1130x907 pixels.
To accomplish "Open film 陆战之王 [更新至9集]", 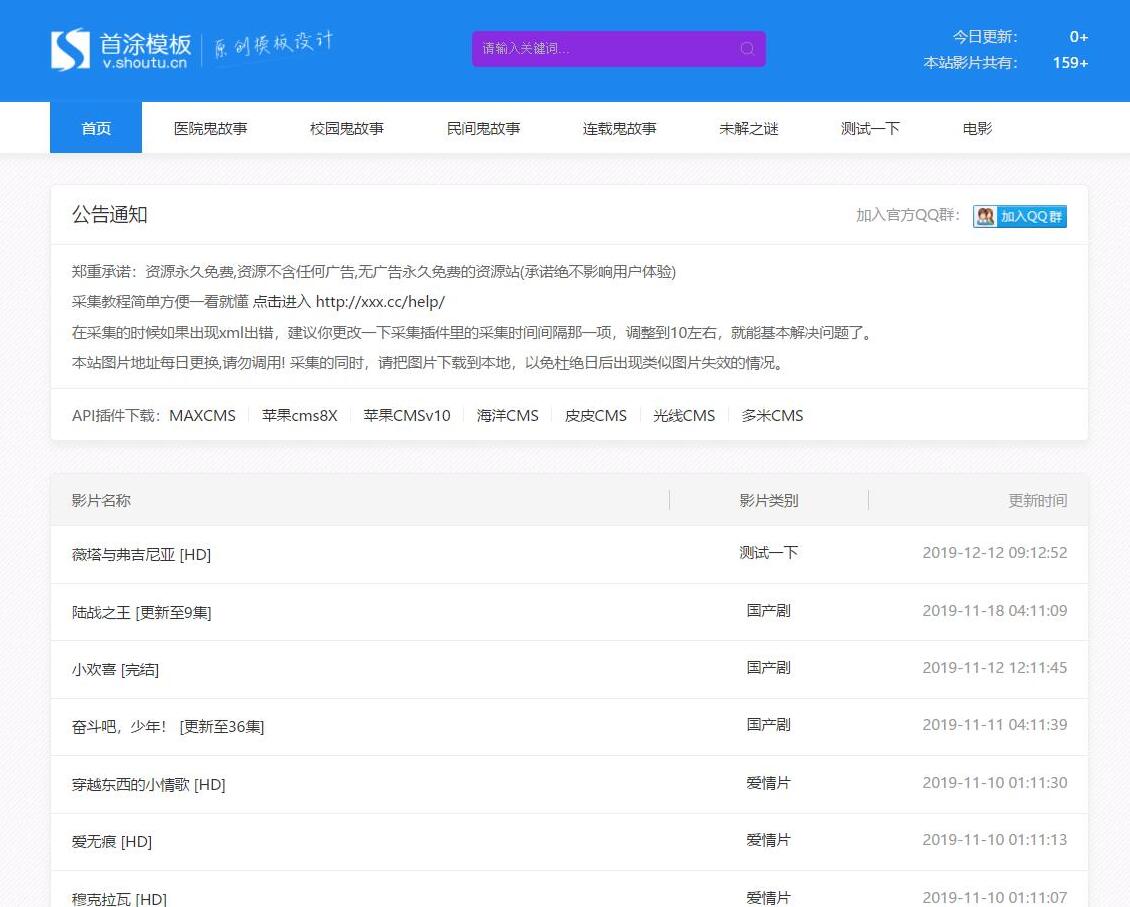I will [x=141, y=612].
